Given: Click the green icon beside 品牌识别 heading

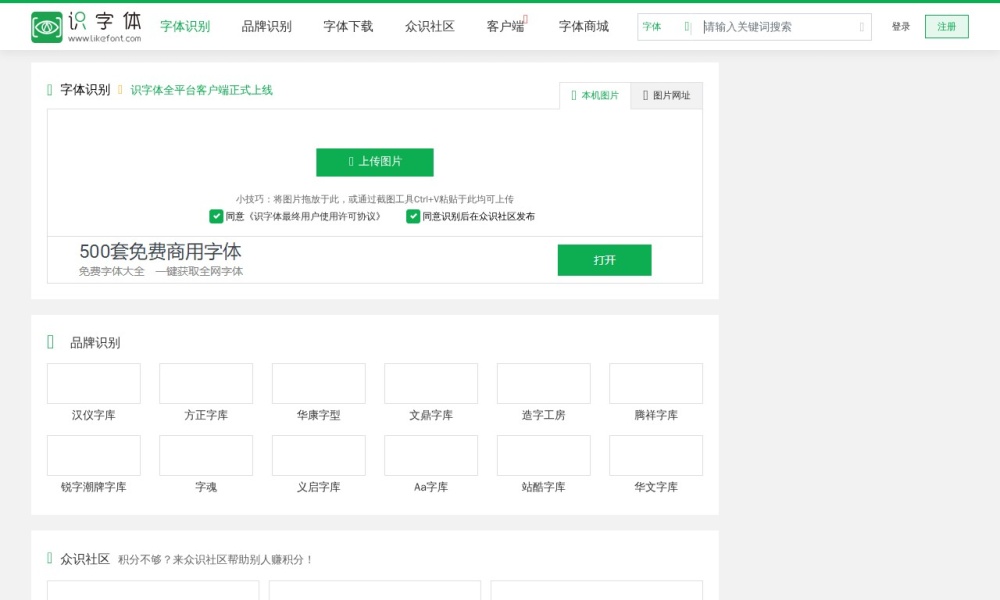Looking at the screenshot, I should coord(49,341).
